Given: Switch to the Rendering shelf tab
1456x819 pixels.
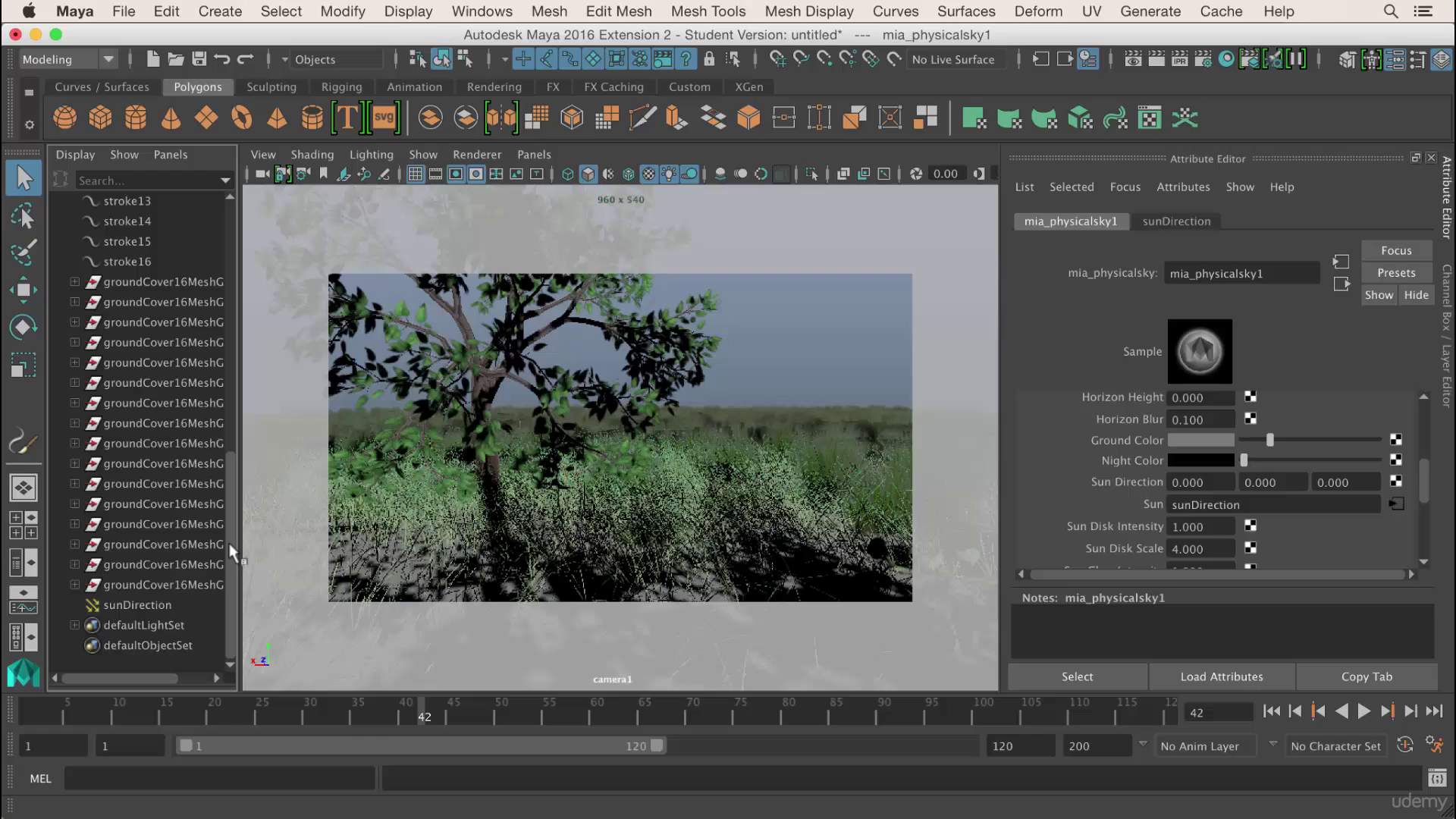Looking at the screenshot, I should tap(494, 86).
